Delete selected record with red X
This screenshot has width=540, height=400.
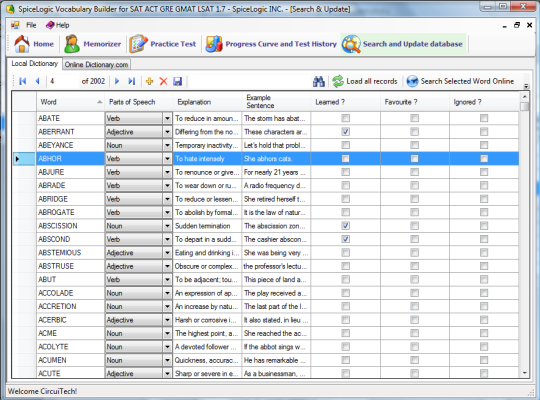click(x=163, y=81)
